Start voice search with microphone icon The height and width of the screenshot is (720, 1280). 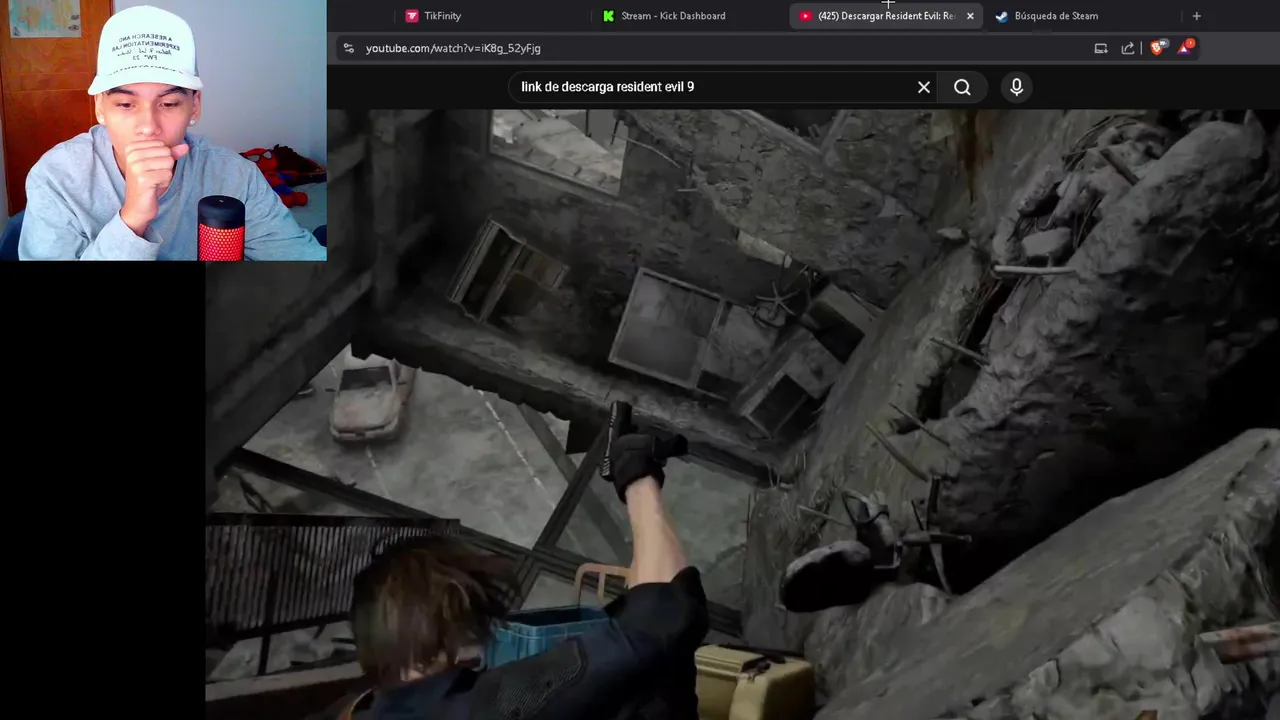pyautogui.click(x=1016, y=87)
